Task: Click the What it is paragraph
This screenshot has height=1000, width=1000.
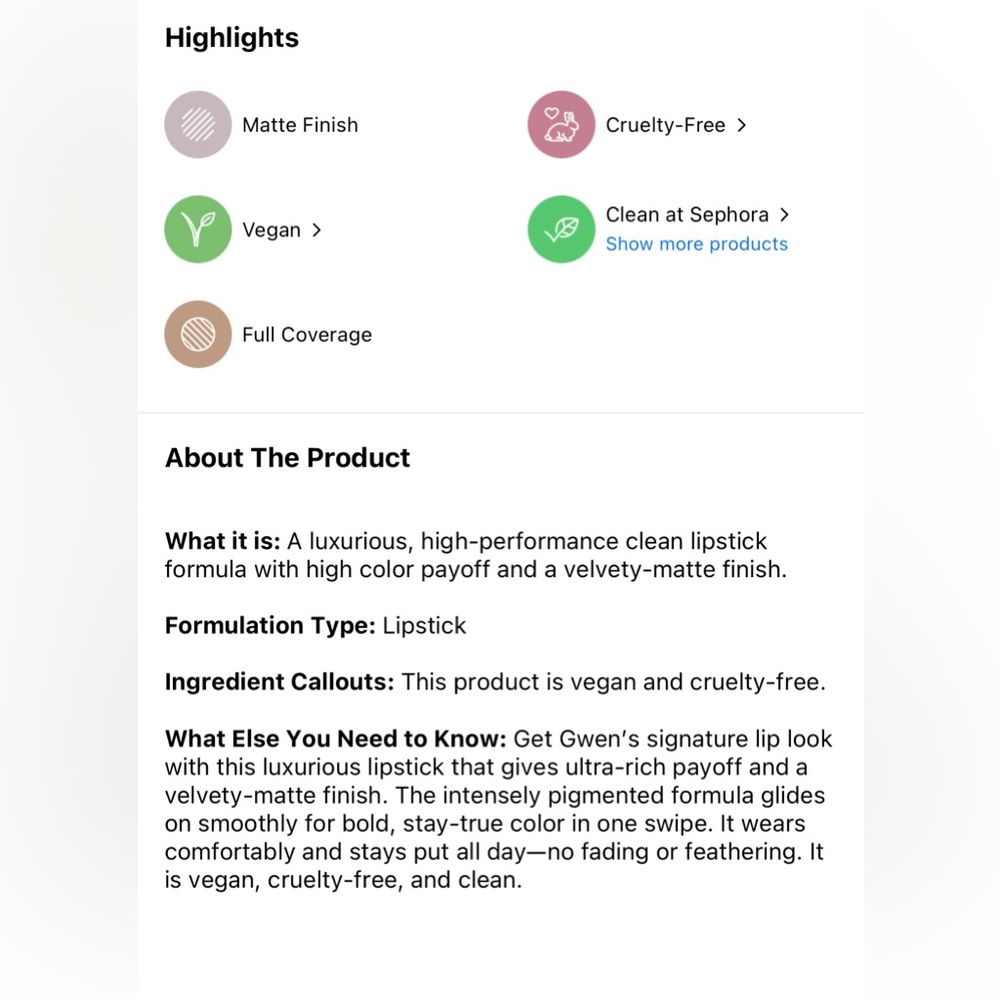Action: [476, 555]
